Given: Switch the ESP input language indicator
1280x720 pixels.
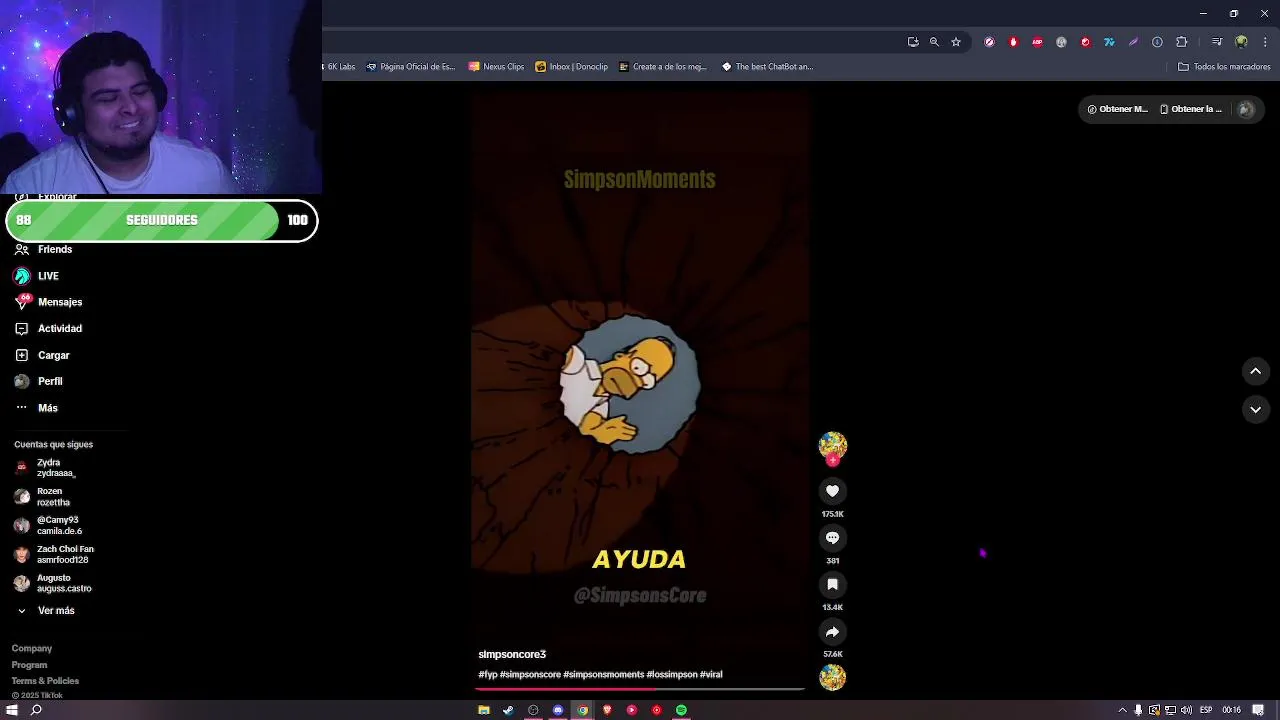Looking at the screenshot, I should [x=1206, y=710].
